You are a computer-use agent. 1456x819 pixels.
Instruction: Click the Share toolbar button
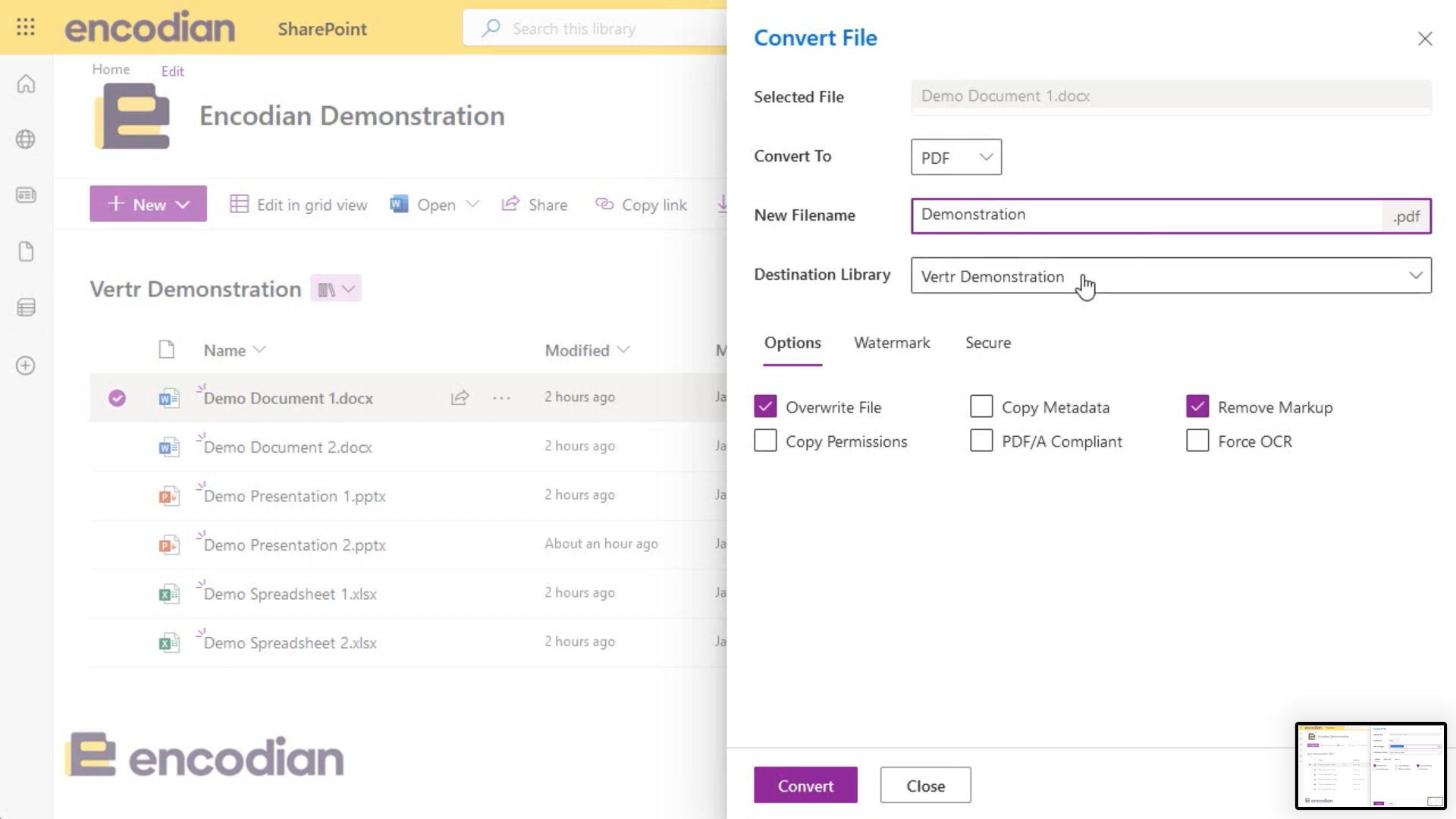tap(535, 205)
